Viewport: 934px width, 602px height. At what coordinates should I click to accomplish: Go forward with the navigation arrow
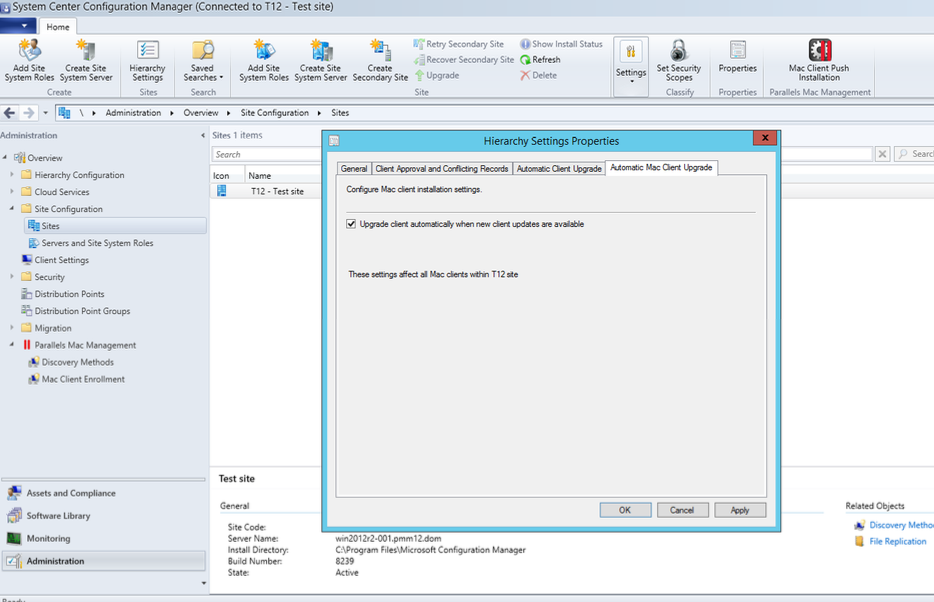pyautogui.click(x=28, y=113)
